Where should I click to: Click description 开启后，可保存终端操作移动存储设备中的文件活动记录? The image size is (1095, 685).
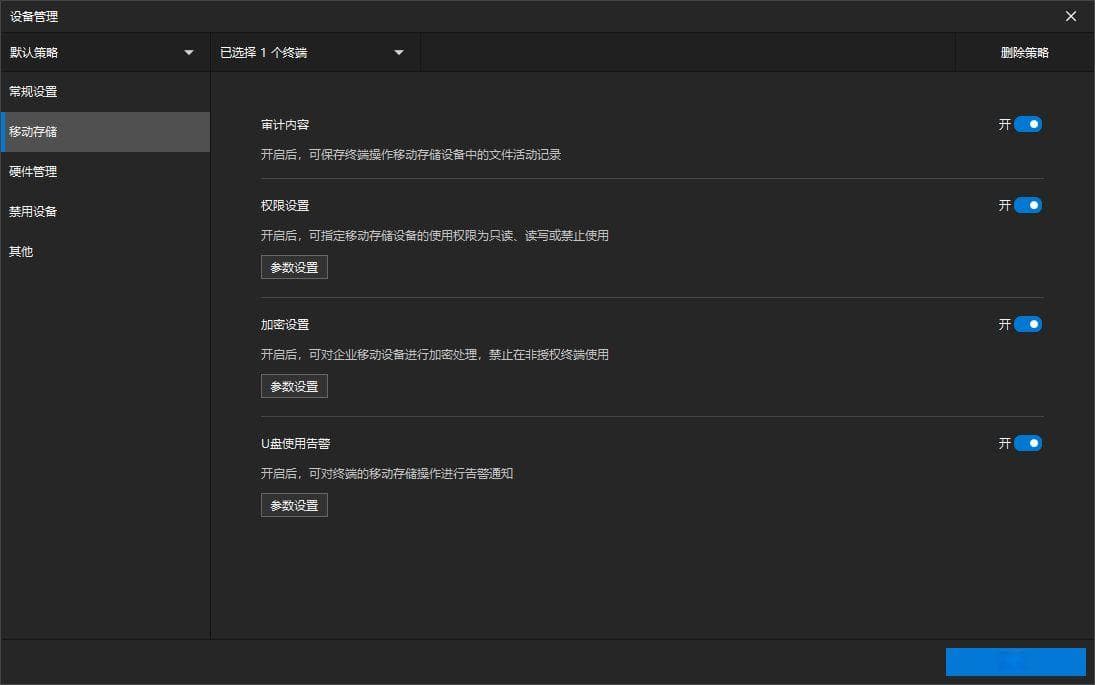[x=411, y=154]
